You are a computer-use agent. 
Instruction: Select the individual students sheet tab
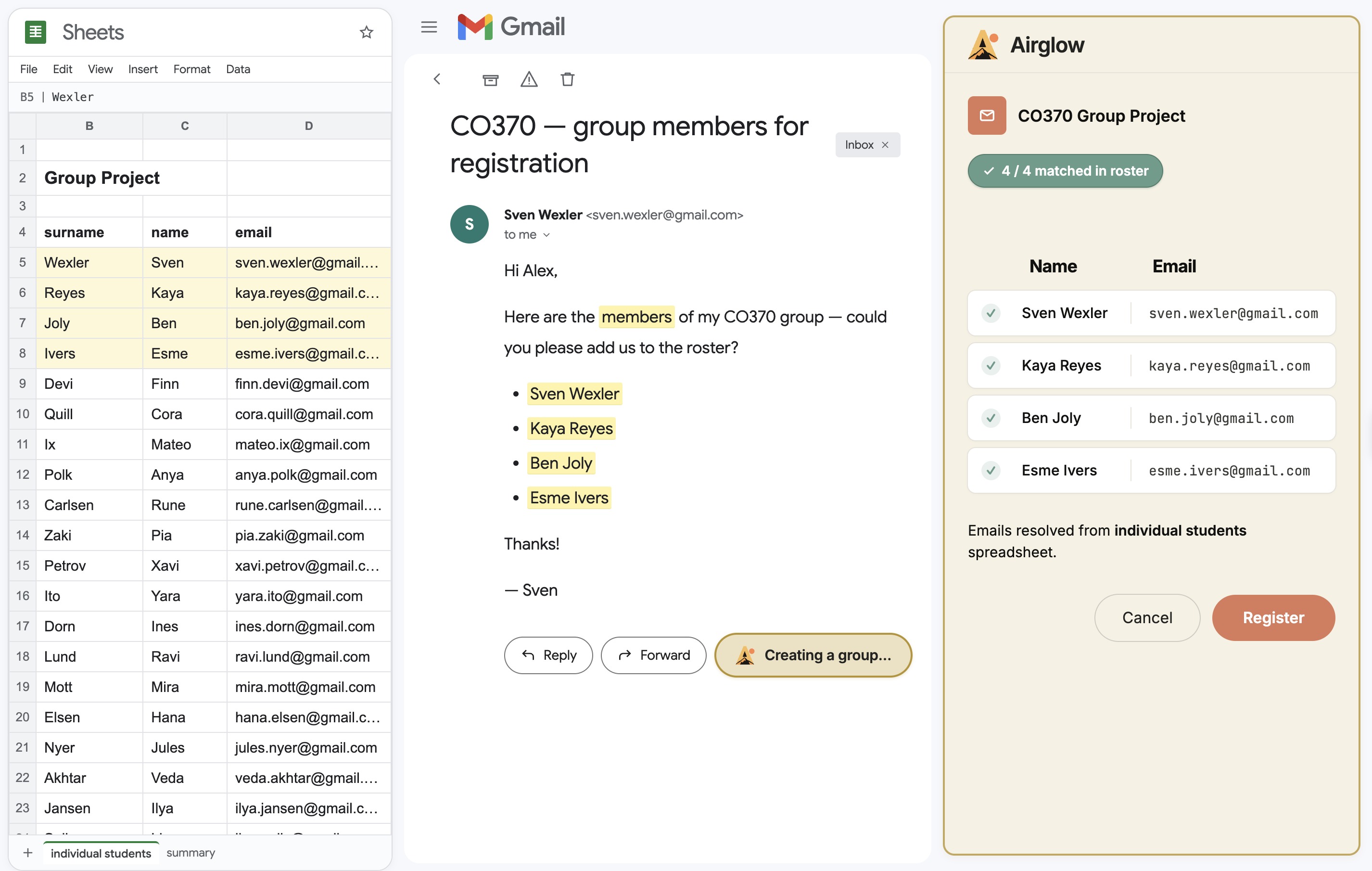101,853
